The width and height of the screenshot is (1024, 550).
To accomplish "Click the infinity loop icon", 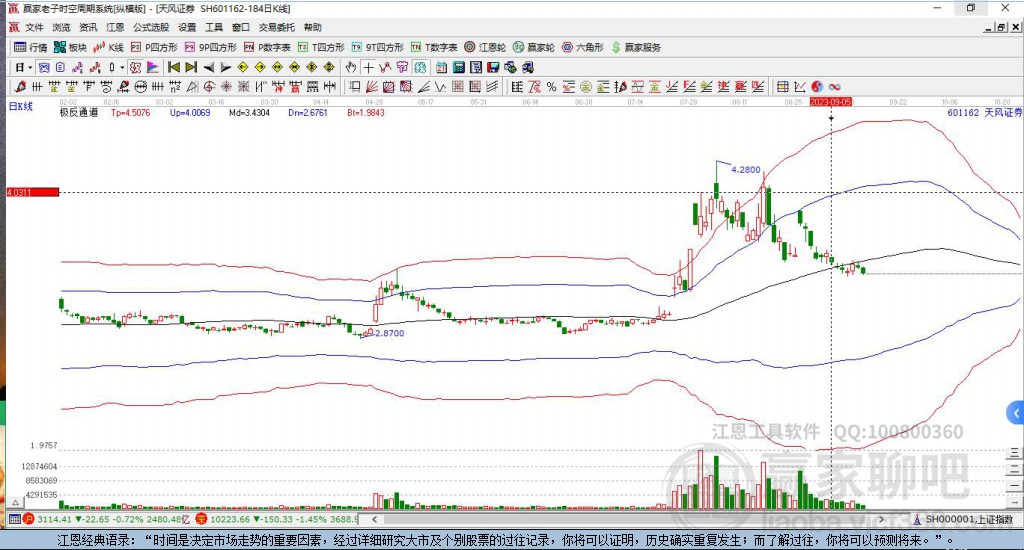I will pyautogui.click(x=835, y=86).
